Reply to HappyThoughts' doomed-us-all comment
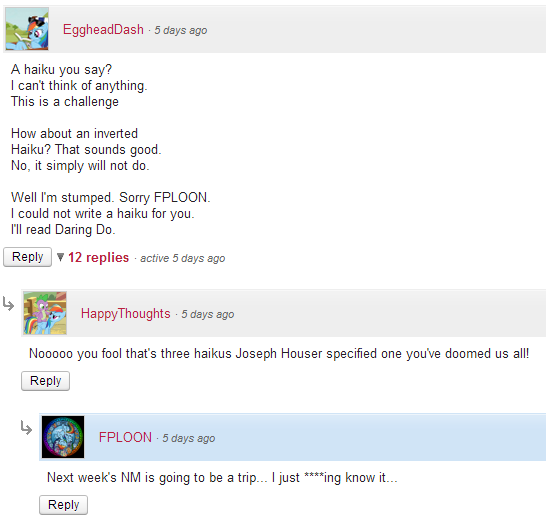 tap(46, 381)
